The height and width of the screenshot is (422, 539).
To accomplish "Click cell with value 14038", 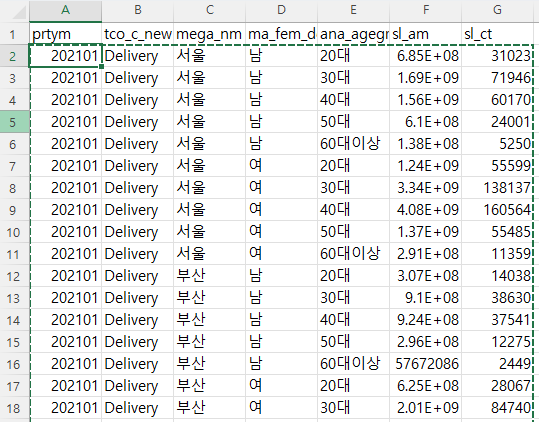I will (497, 276).
